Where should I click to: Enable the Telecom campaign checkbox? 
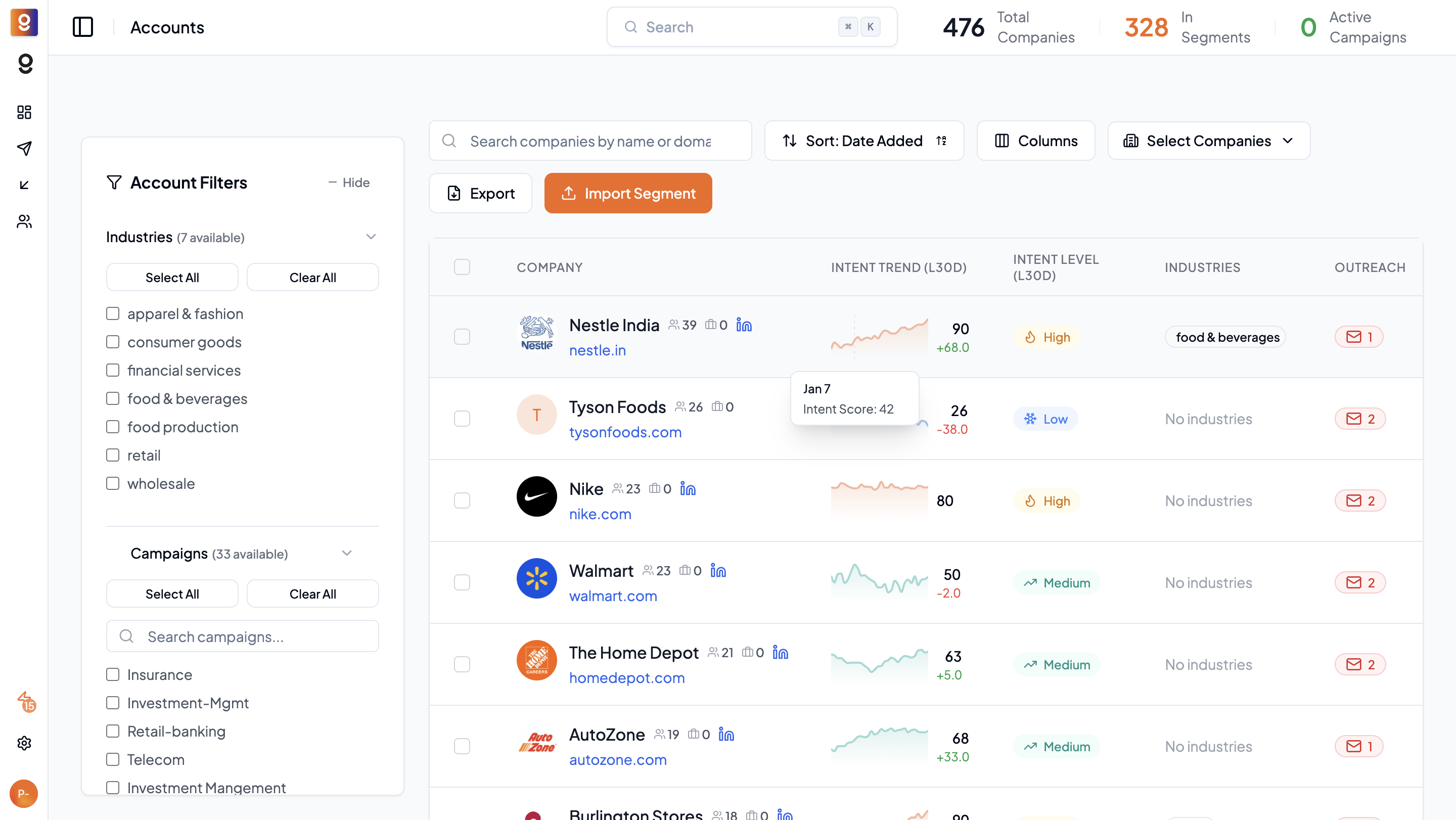[112, 759]
